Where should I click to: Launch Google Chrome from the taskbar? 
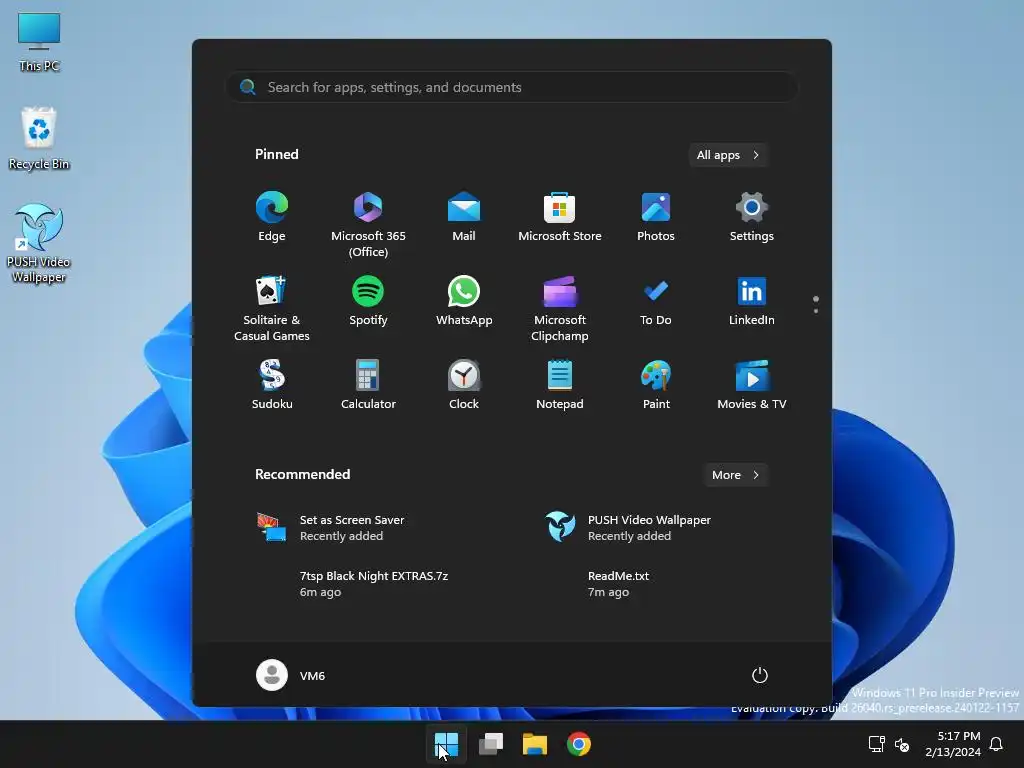579,744
